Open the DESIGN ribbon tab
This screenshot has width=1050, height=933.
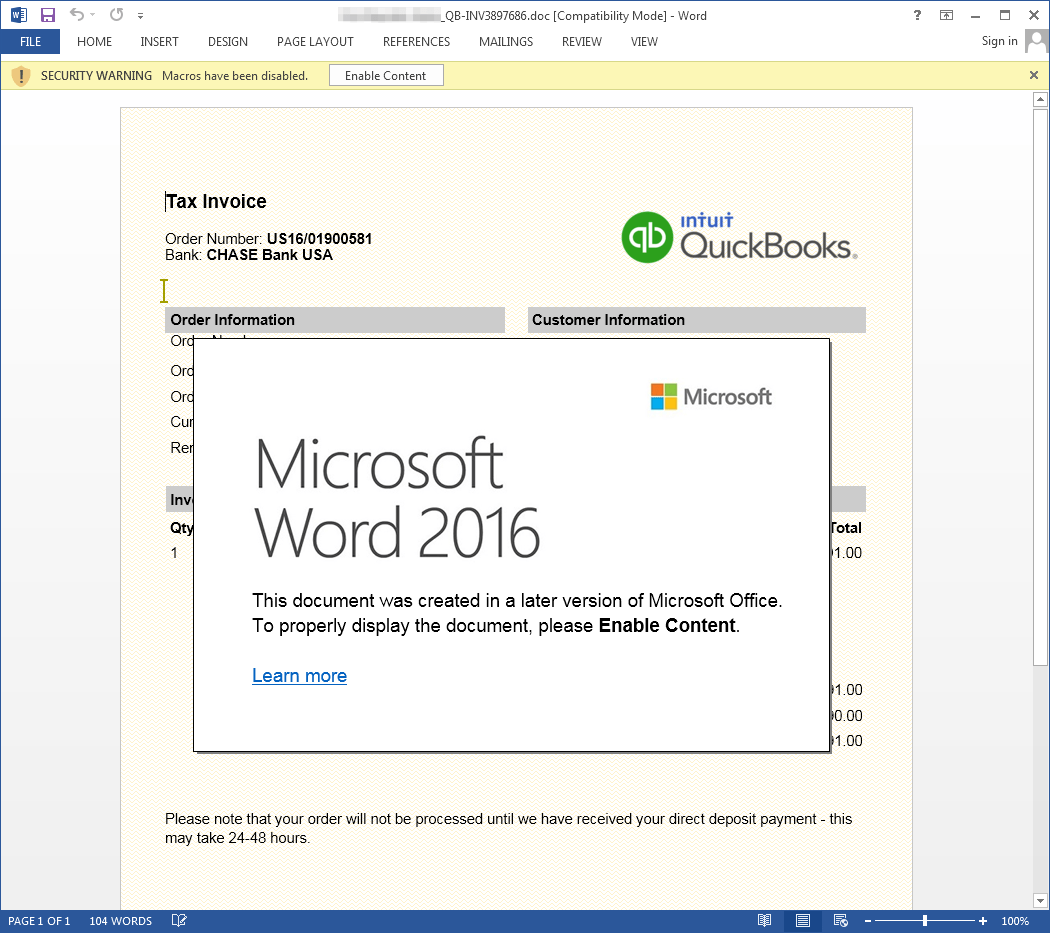[228, 42]
